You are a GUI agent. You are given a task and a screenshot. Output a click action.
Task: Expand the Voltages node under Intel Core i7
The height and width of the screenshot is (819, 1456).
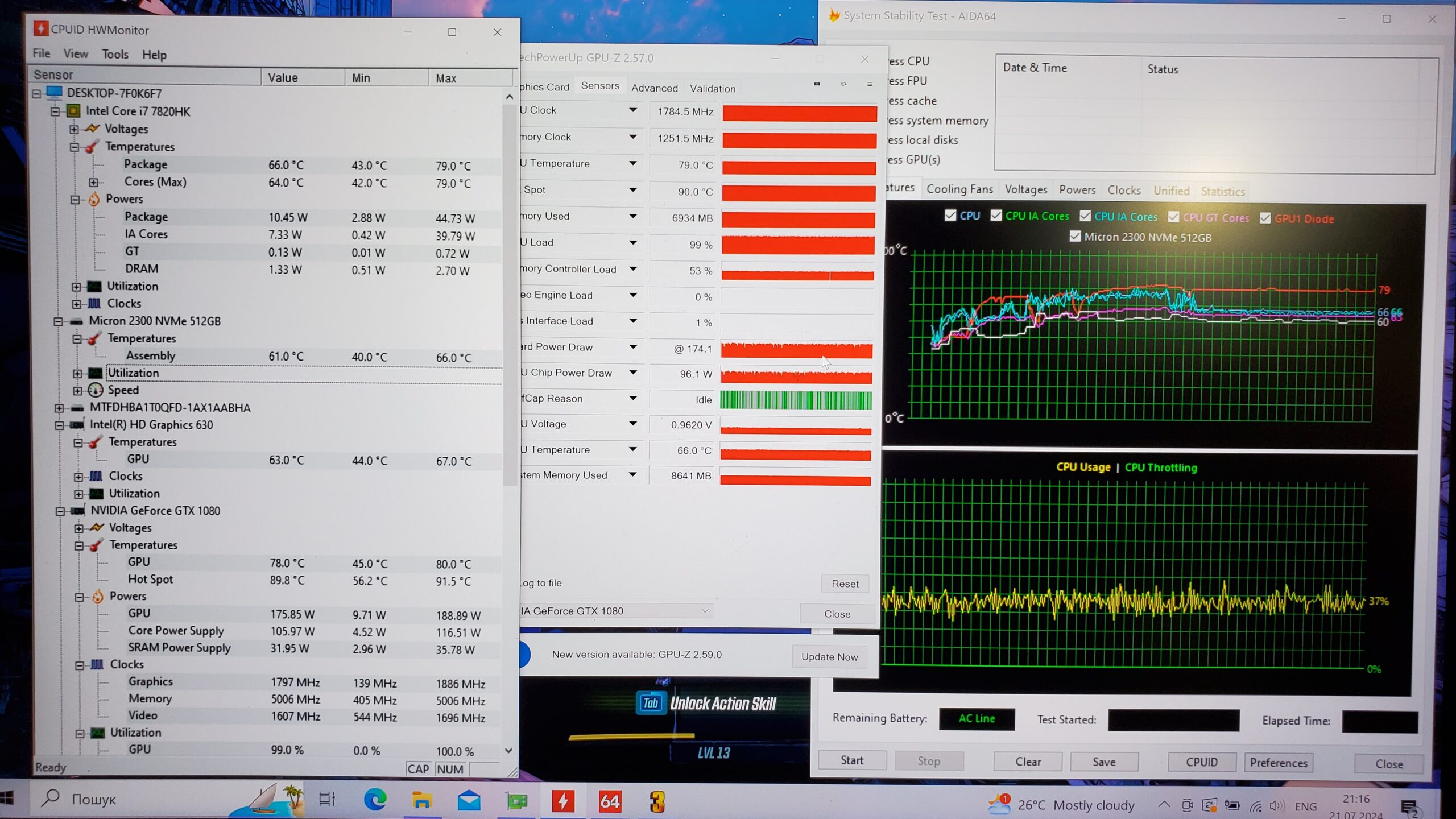[x=74, y=130]
